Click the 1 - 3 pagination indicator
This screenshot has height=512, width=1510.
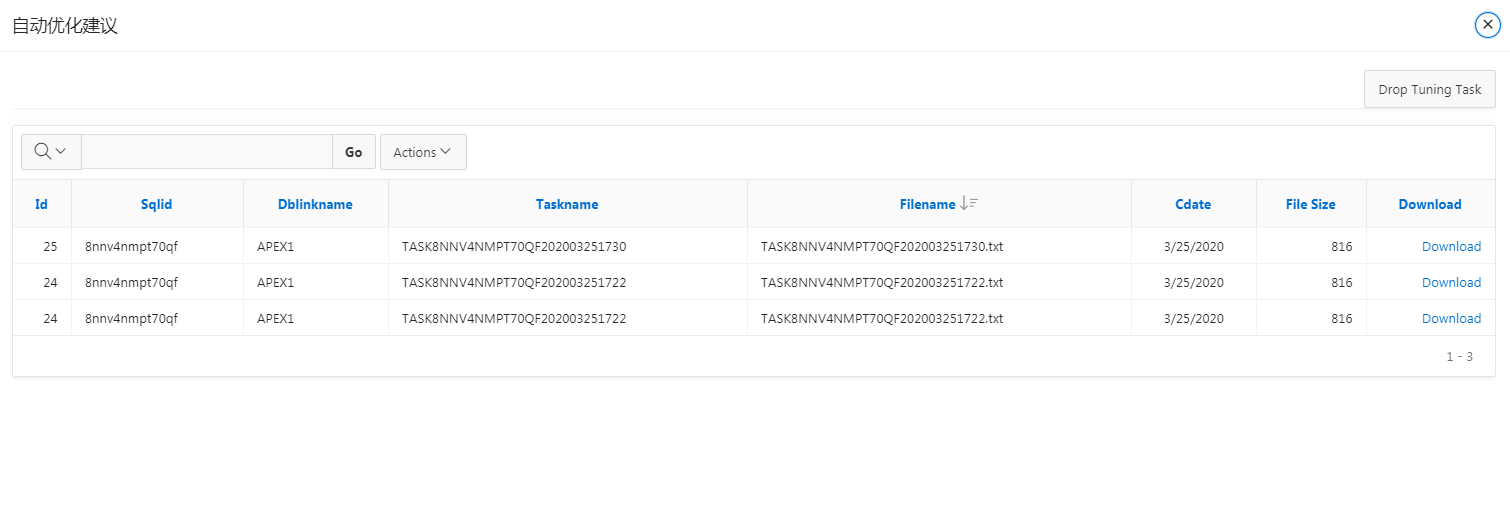tap(1459, 356)
